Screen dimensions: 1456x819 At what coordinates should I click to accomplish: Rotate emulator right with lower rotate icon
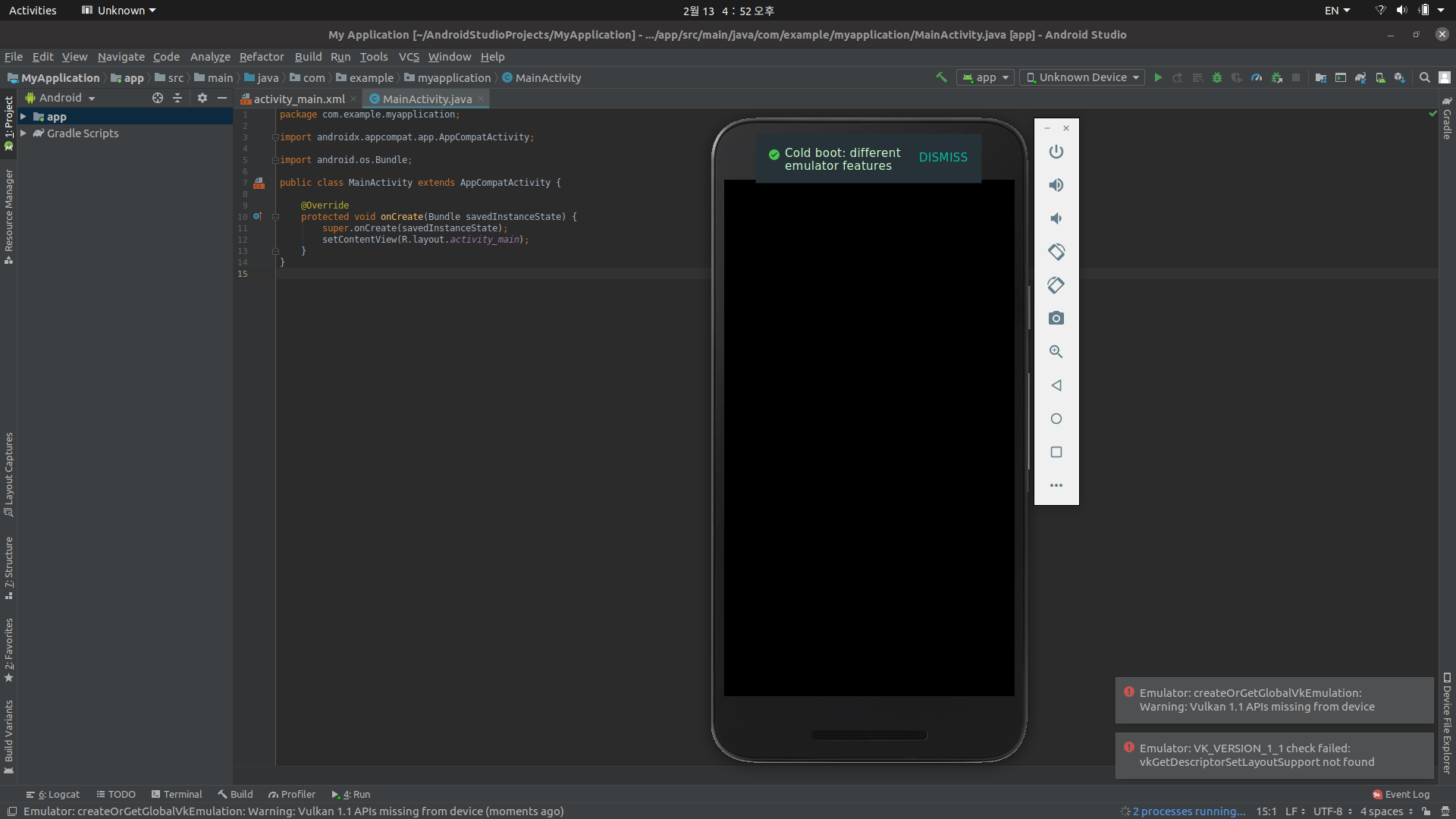(x=1056, y=285)
